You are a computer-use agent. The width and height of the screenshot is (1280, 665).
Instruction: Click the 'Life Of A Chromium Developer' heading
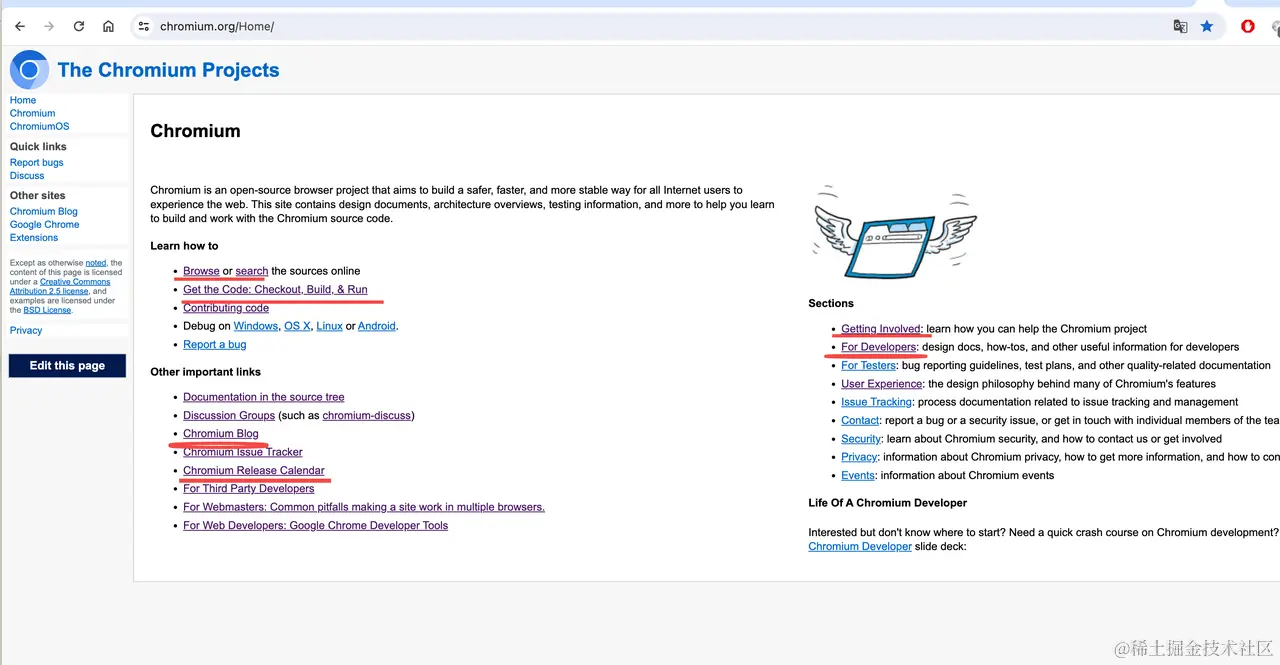click(888, 503)
